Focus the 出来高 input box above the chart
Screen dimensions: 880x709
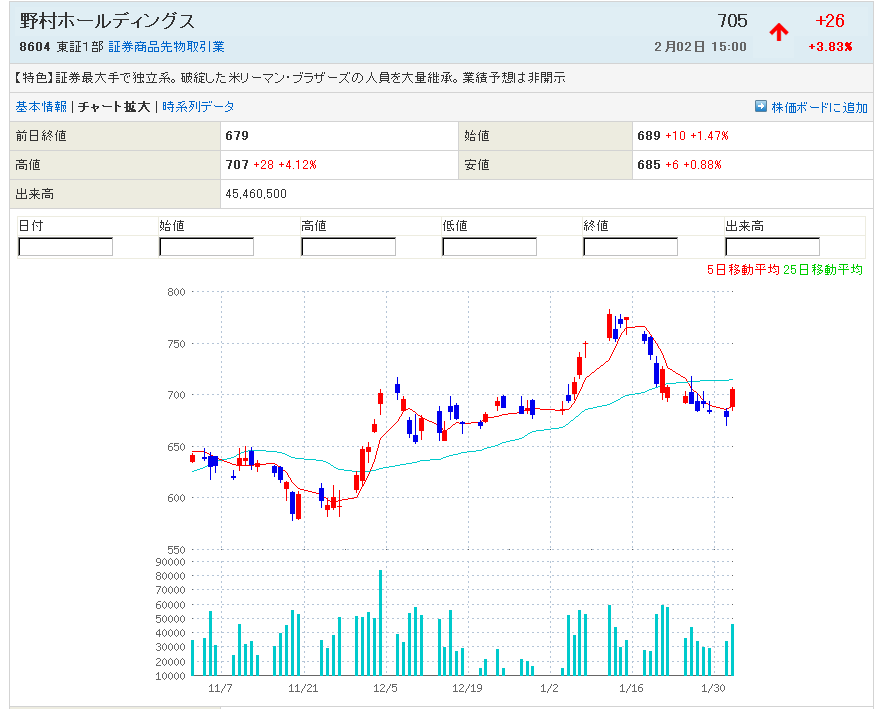coord(772,247)
